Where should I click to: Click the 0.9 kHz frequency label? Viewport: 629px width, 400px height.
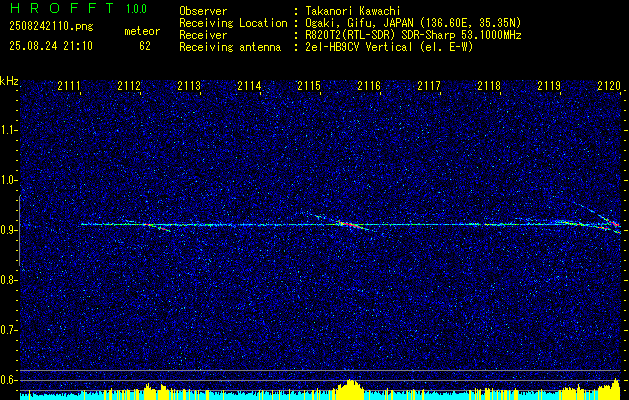[8, 230]
